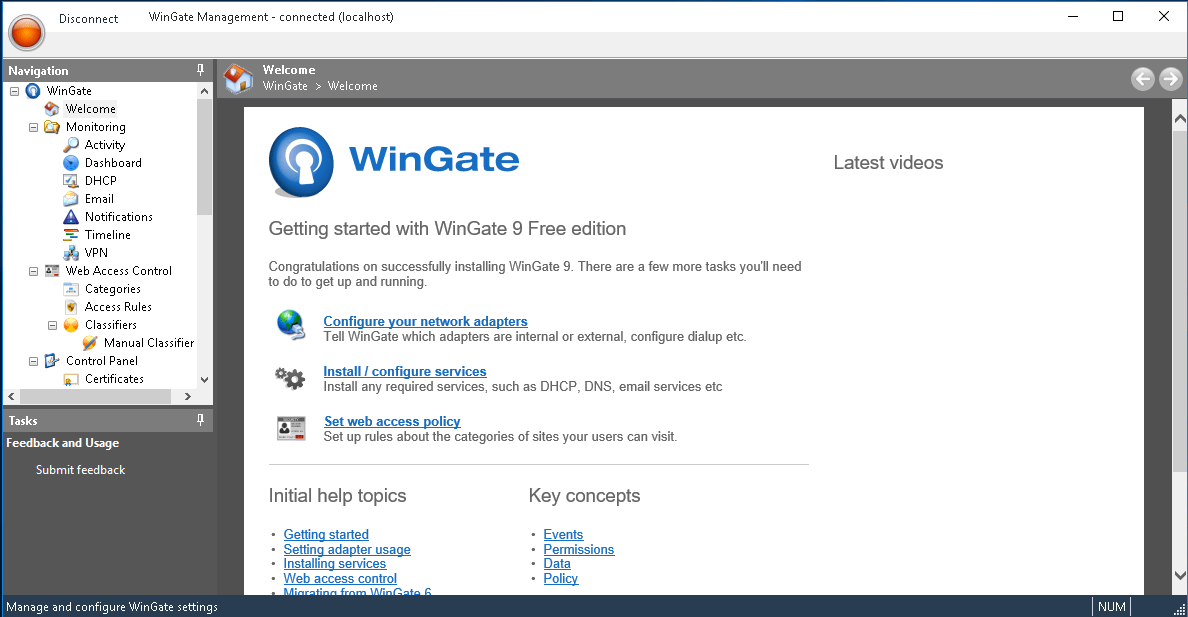Click the NUM status bar indicator
This screenshot has width=1188, height=617.
point(1111,606)
